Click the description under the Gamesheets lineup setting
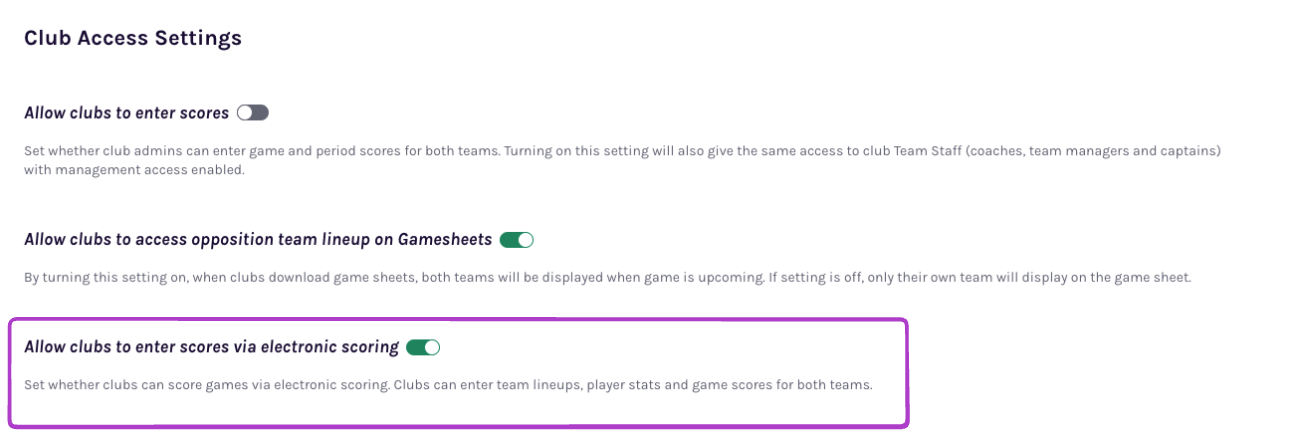 [x=607, y=277]
